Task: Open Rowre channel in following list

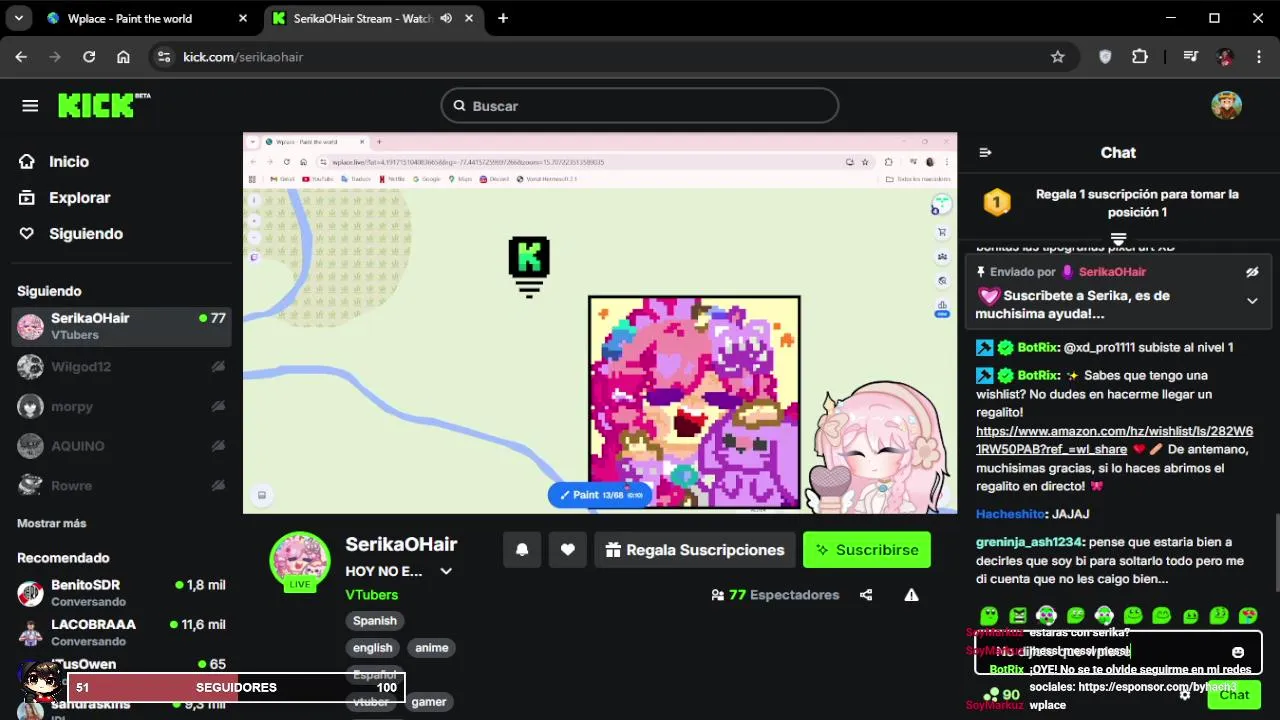Action: coord(122,486)
